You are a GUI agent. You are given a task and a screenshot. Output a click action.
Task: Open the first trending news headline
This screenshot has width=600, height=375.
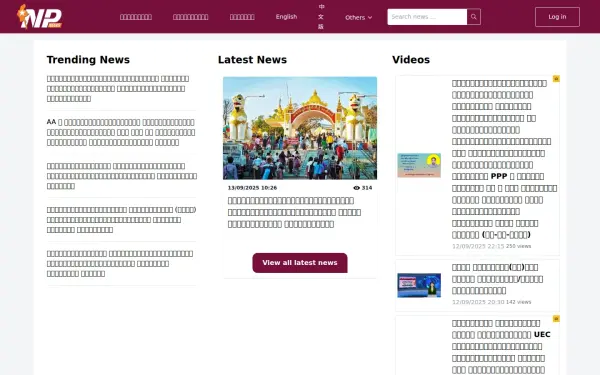(x=118, y=88)
